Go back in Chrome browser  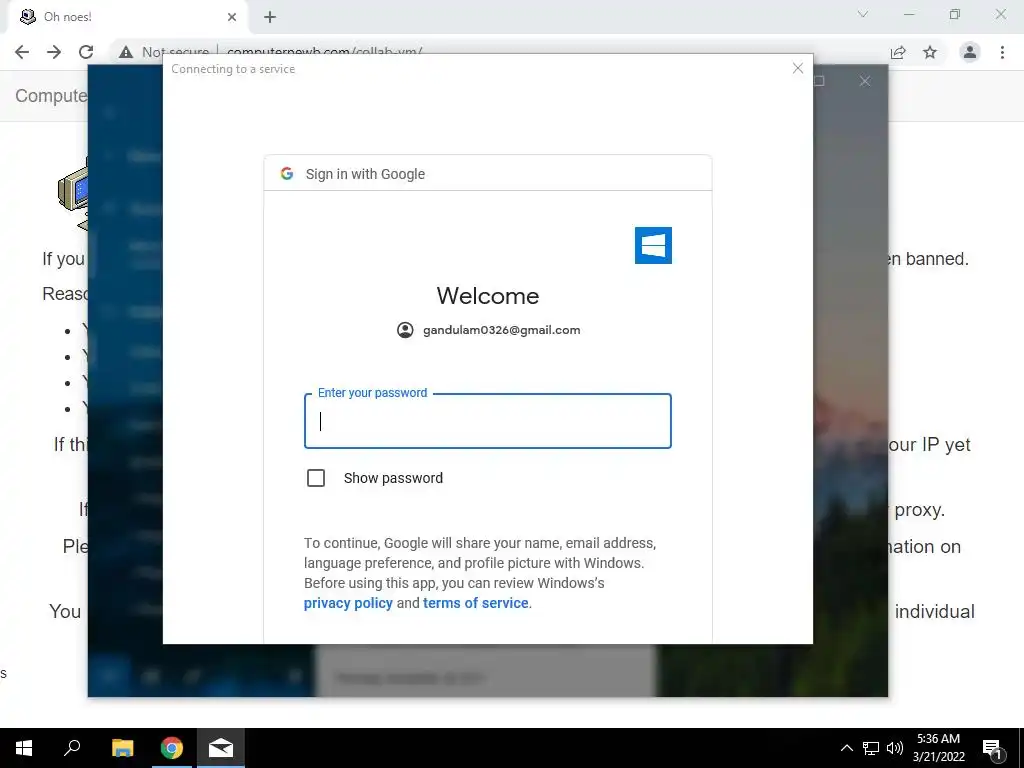(x=22, y=52)
